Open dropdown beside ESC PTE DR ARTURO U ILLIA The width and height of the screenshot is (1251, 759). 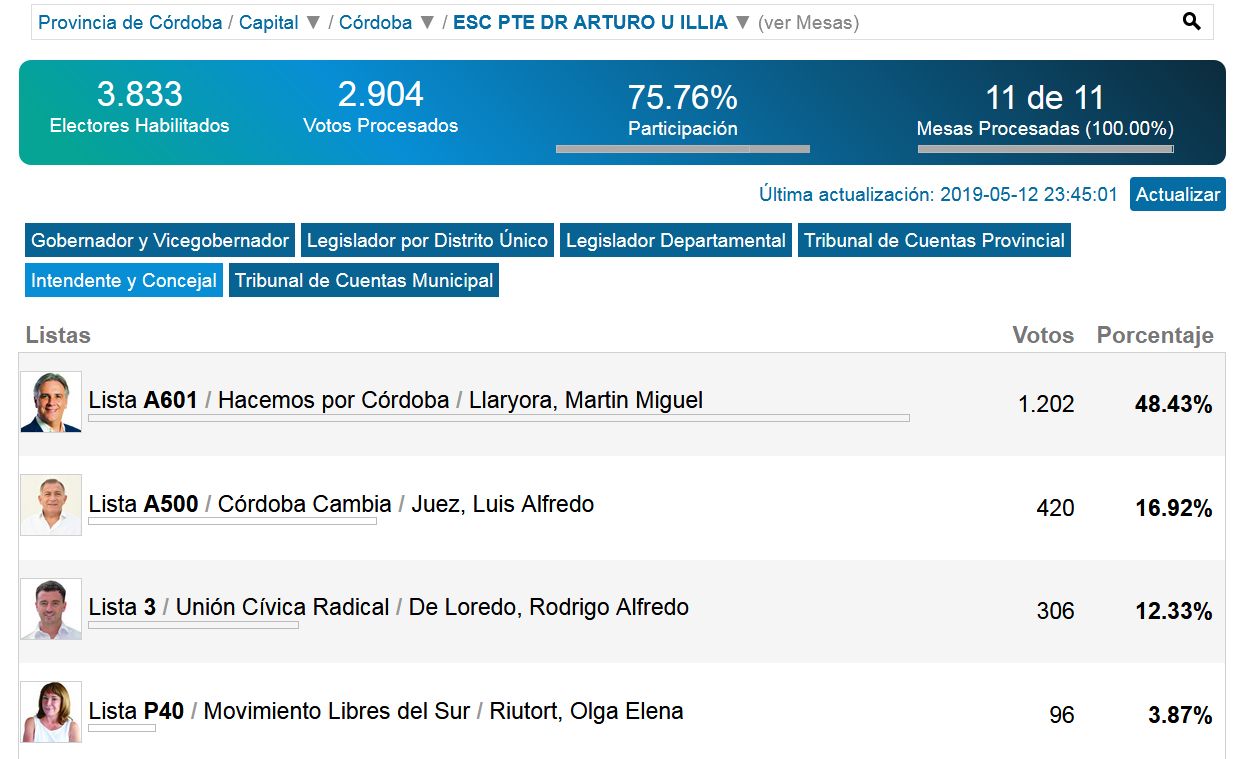(742, 23)
